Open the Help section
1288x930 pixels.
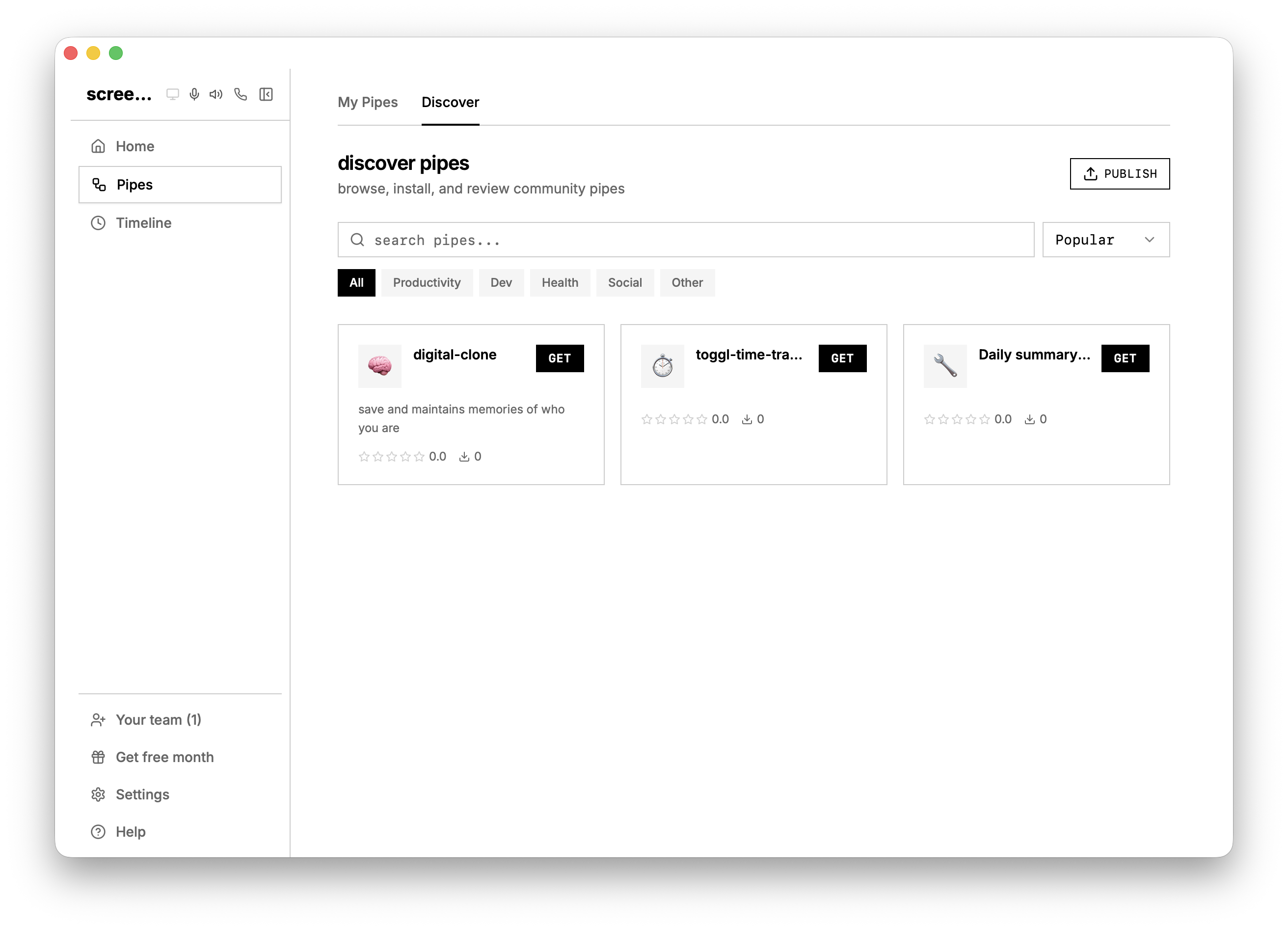[x=130, y=832]
